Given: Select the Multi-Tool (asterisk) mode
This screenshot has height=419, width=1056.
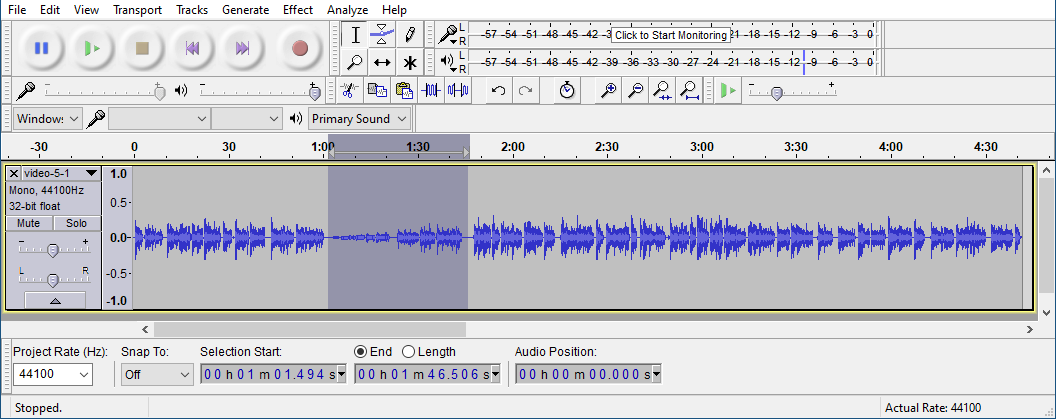Looking at the screenshot, I should (409, 63).
